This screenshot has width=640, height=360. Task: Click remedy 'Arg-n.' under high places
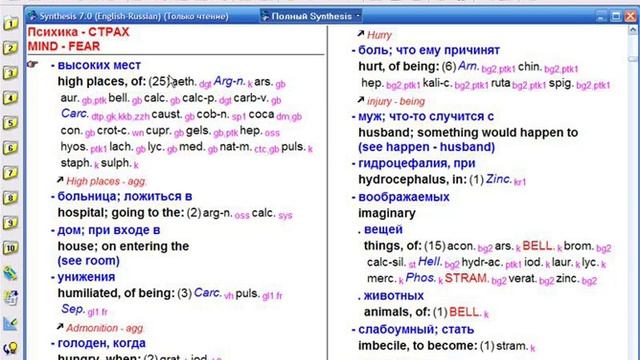pos(229,81)
